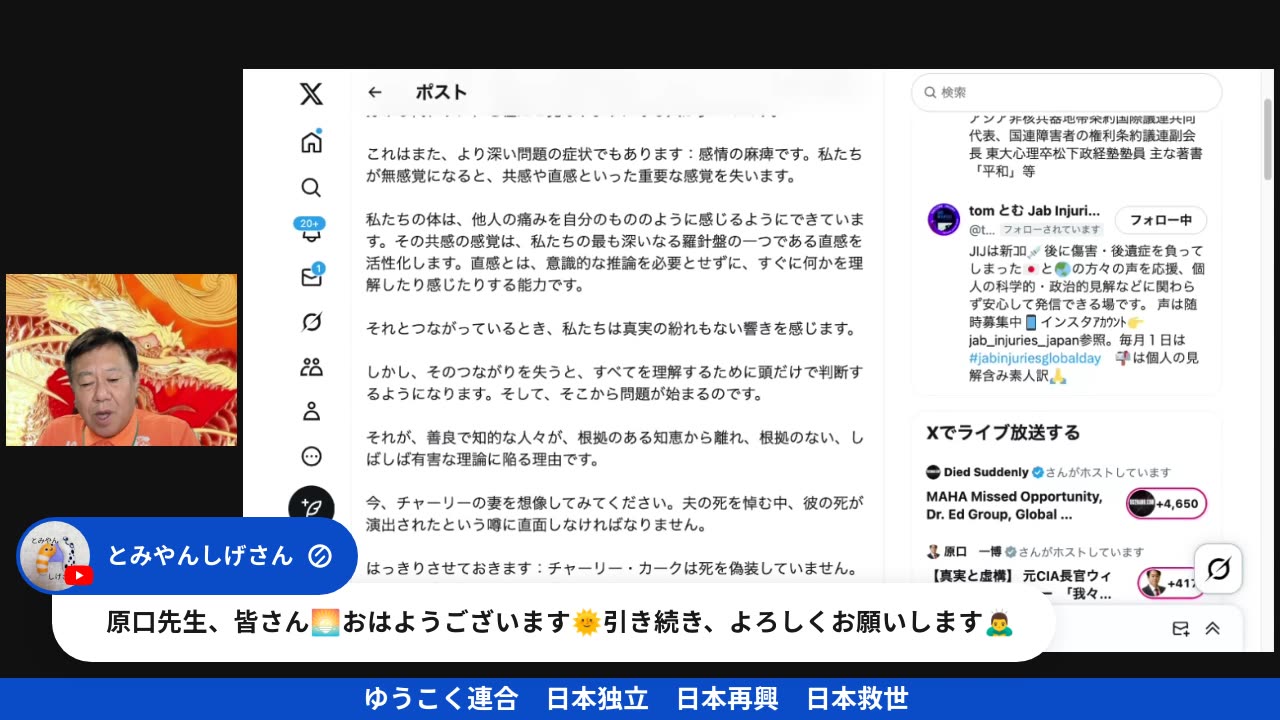Open MAHA Missed Opportunity live broadcast
This screenshot has height=720, width=1280.
click(1014, 505)
